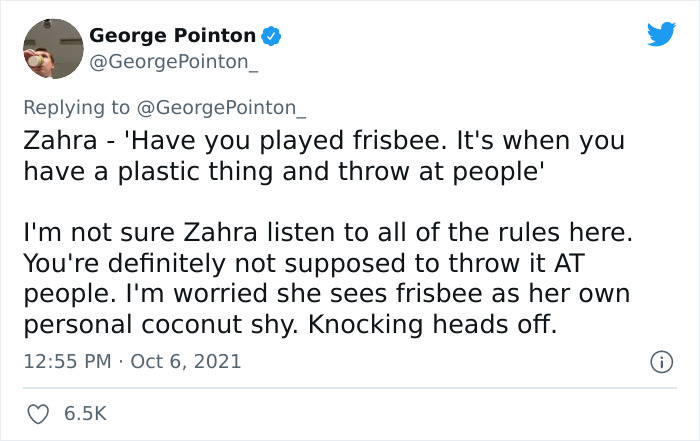Click the 'I'm not sure Zahra listen' line
This screenshot has height=441, width=700.
click(x=328, y=235)
